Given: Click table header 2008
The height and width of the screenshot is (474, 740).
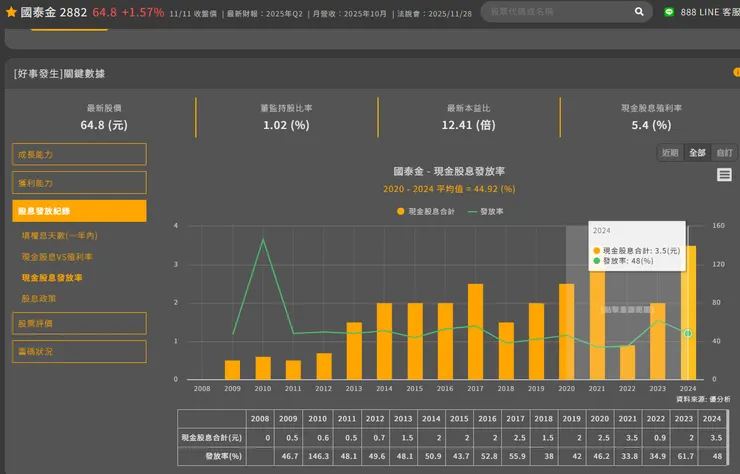Looking at the screenshot, I should [260, 419].
